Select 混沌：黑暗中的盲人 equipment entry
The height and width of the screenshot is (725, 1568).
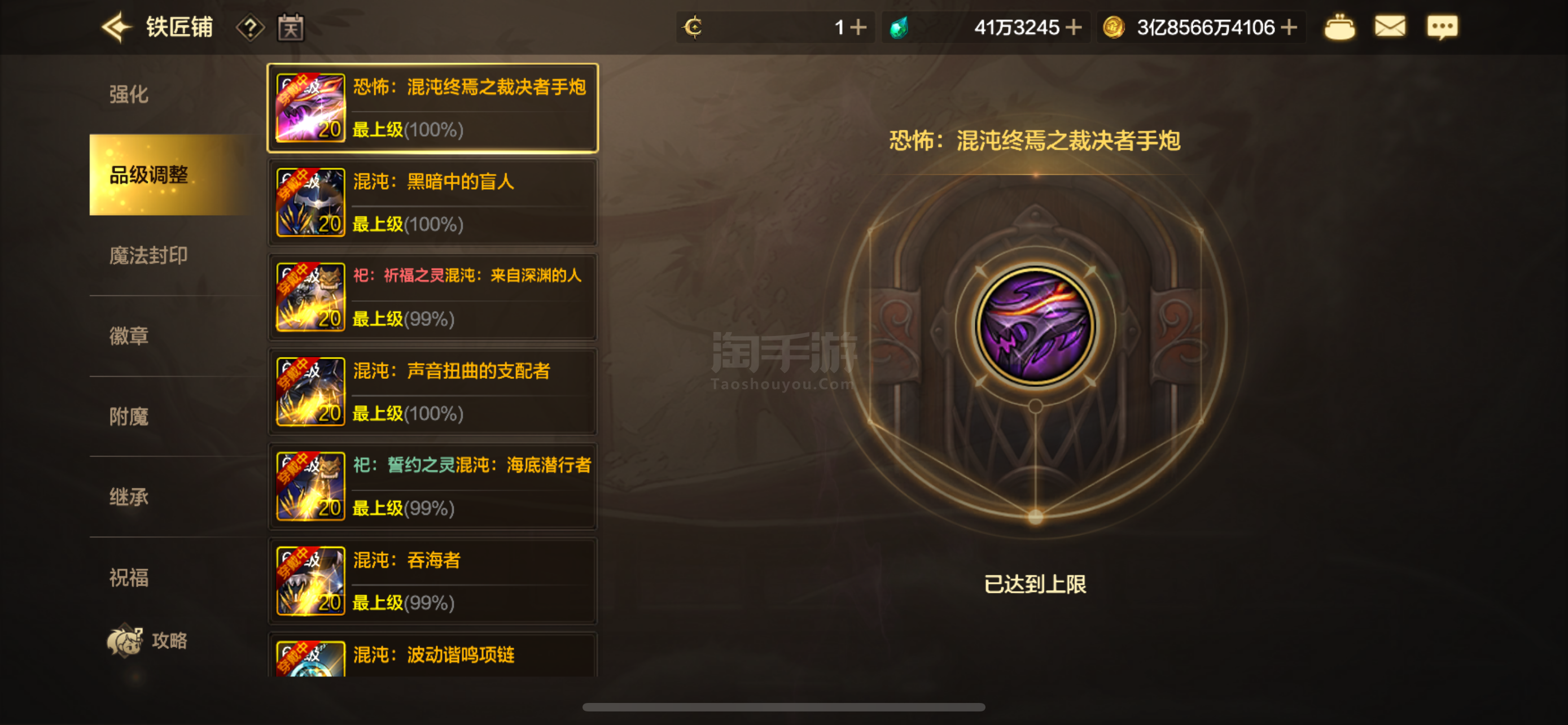click(x=433, y=203)
